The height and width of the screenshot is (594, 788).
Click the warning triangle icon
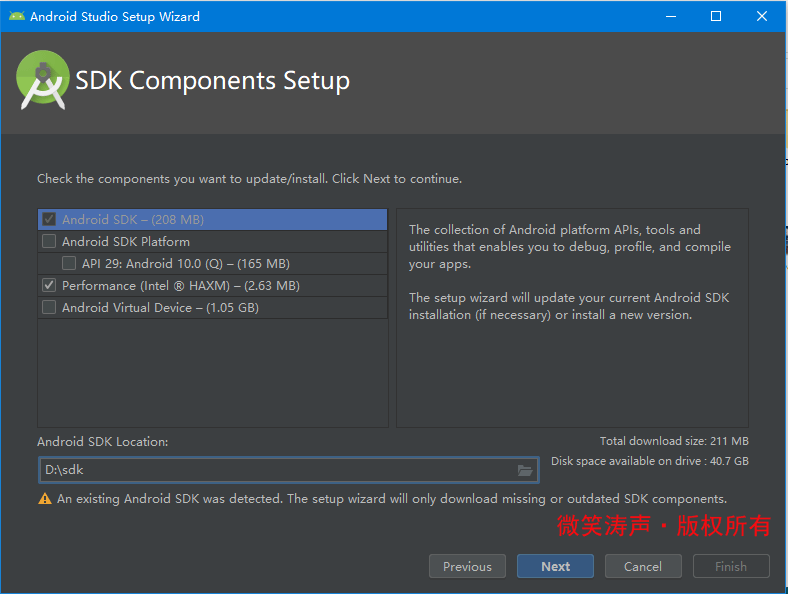tap(45, 499)
